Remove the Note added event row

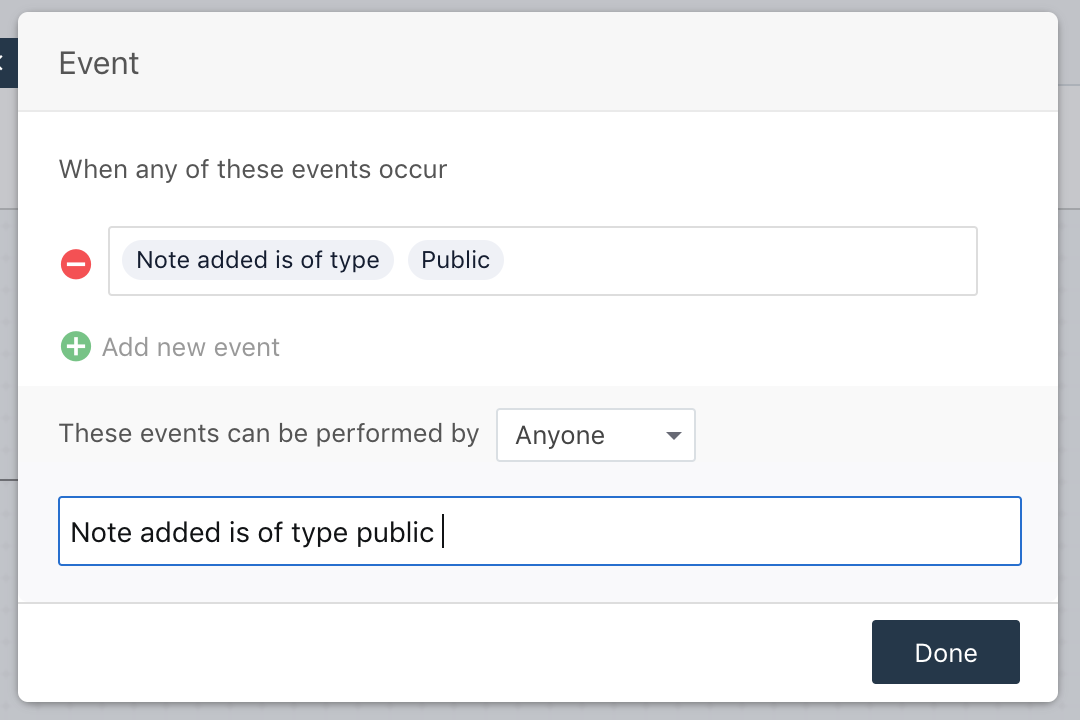[x=76, y=264]
